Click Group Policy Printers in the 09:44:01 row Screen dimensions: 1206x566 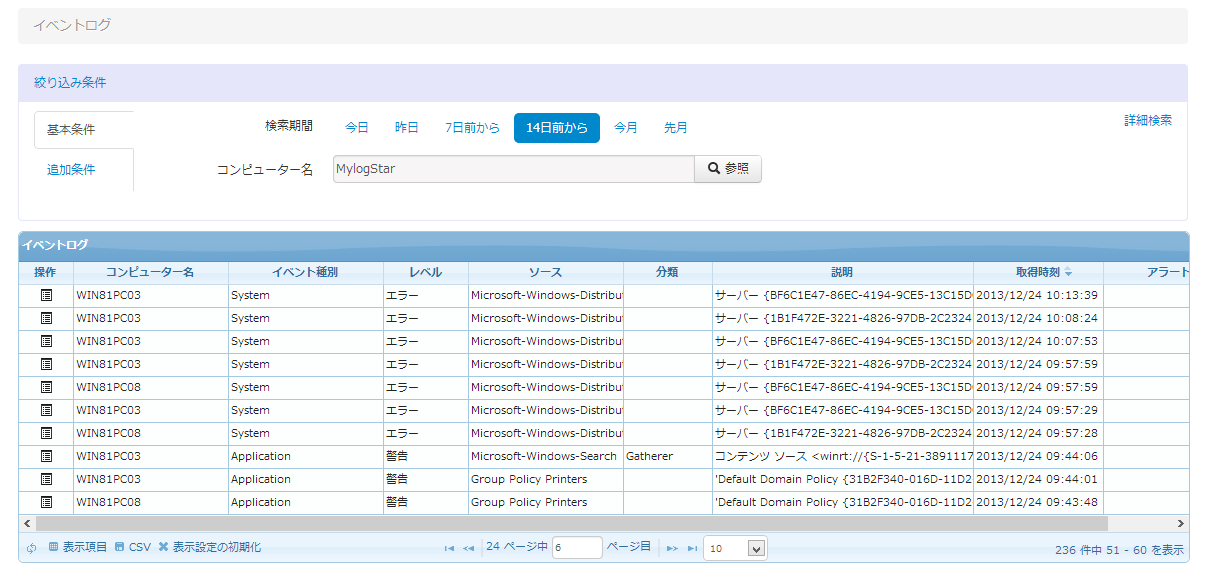(x=545, y=479)
